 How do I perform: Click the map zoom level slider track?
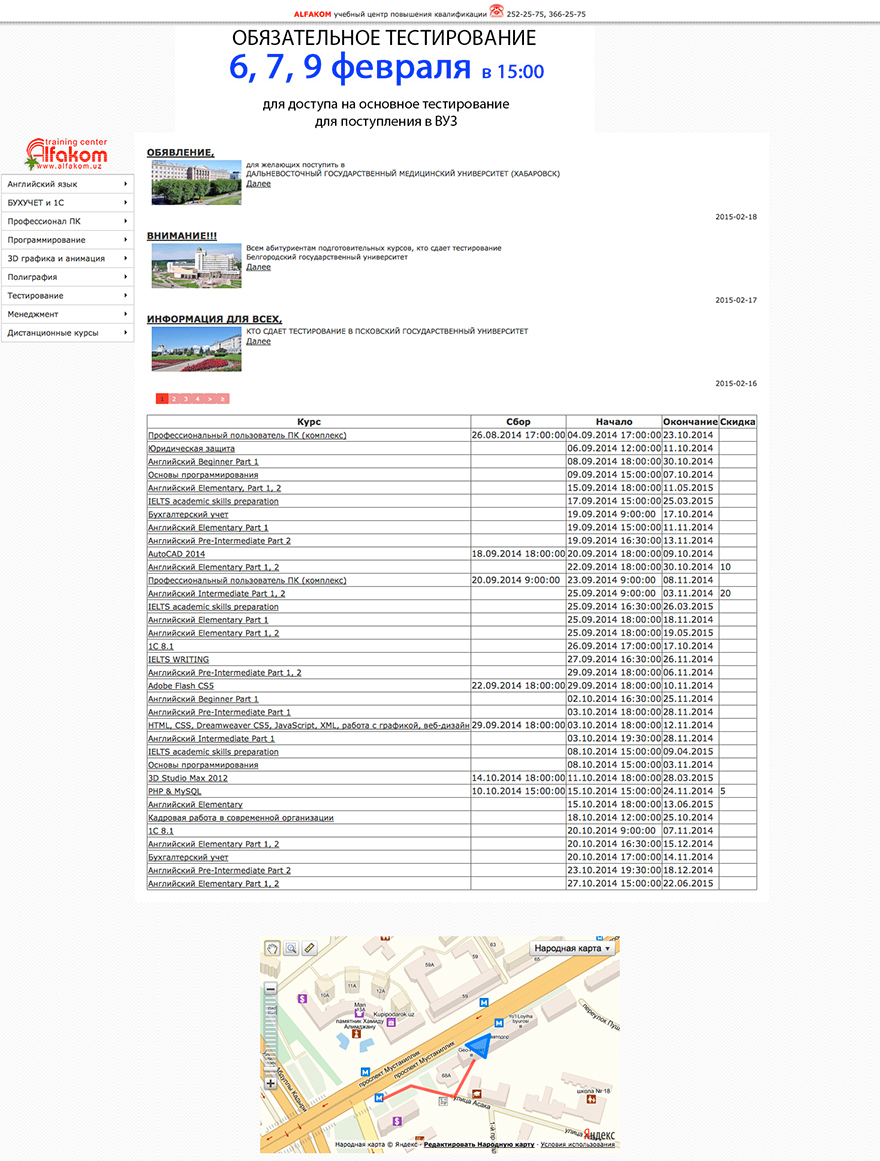pyautogui.click(x=270, y=1035)
